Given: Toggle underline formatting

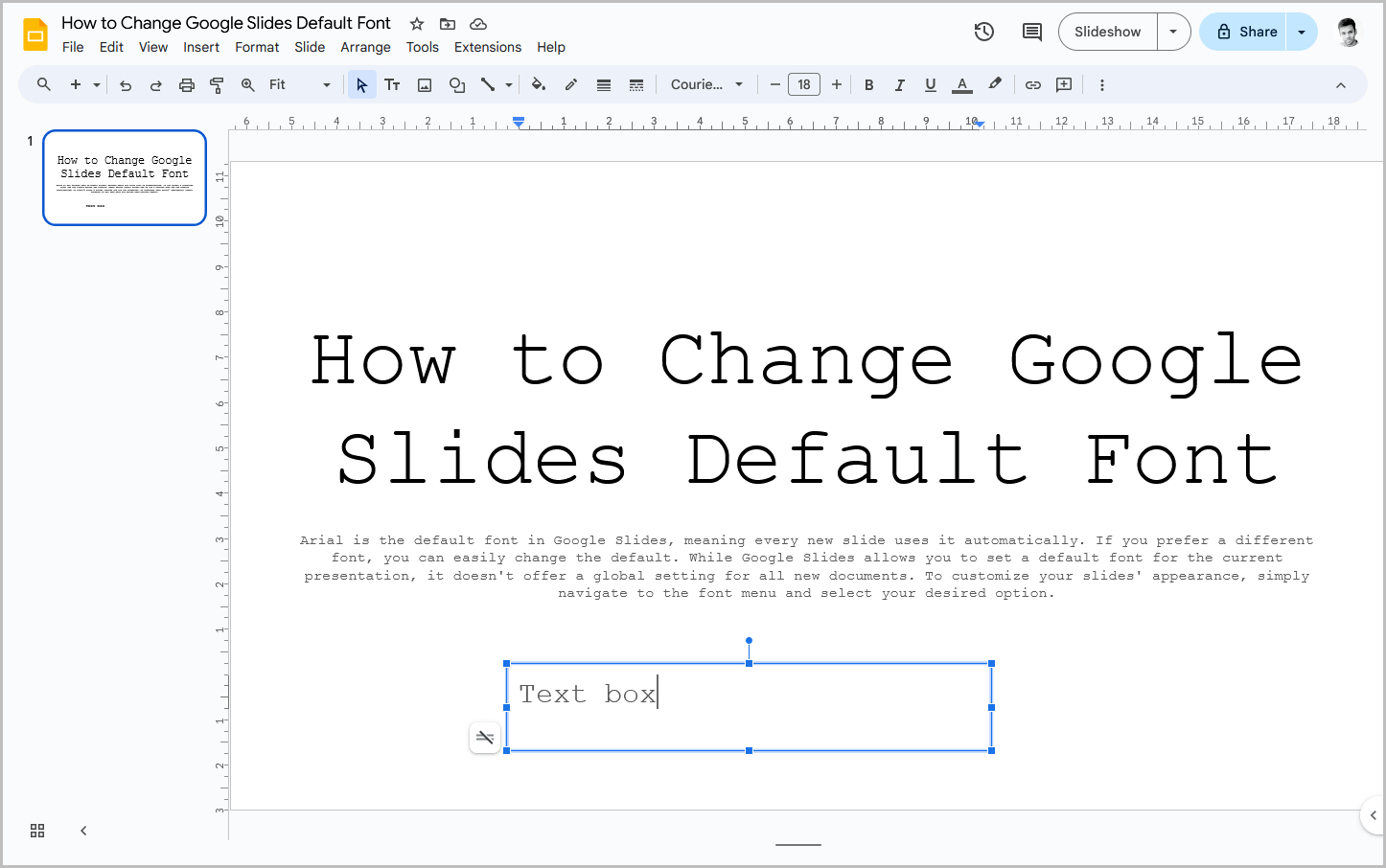Looking at the screenshot, I should [931, 85].
